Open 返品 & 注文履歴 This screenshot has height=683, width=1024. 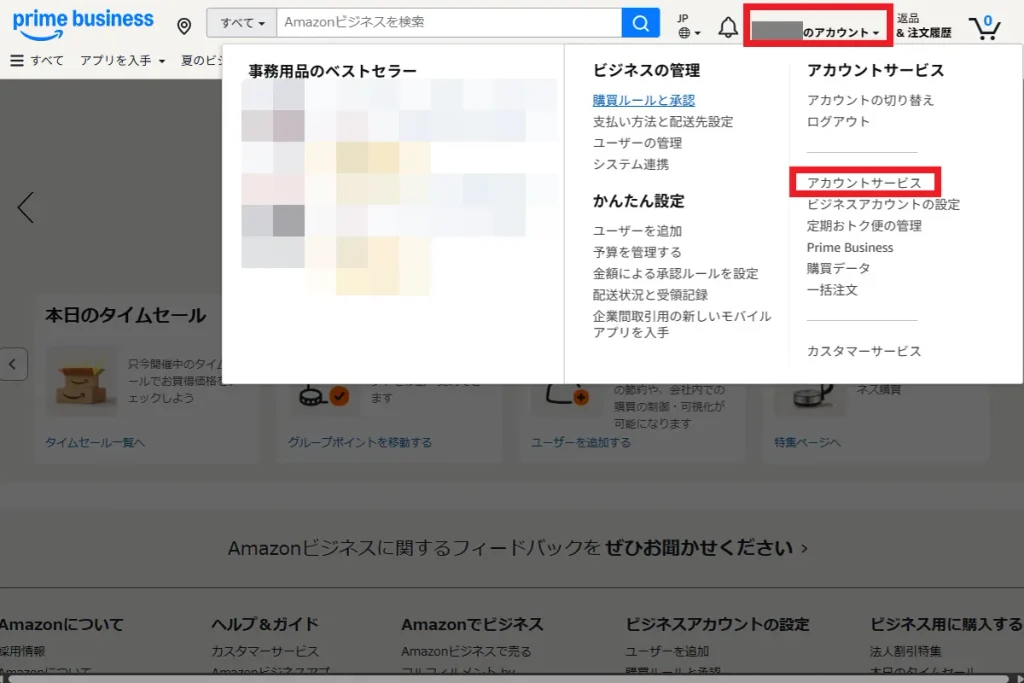[923, 25]
